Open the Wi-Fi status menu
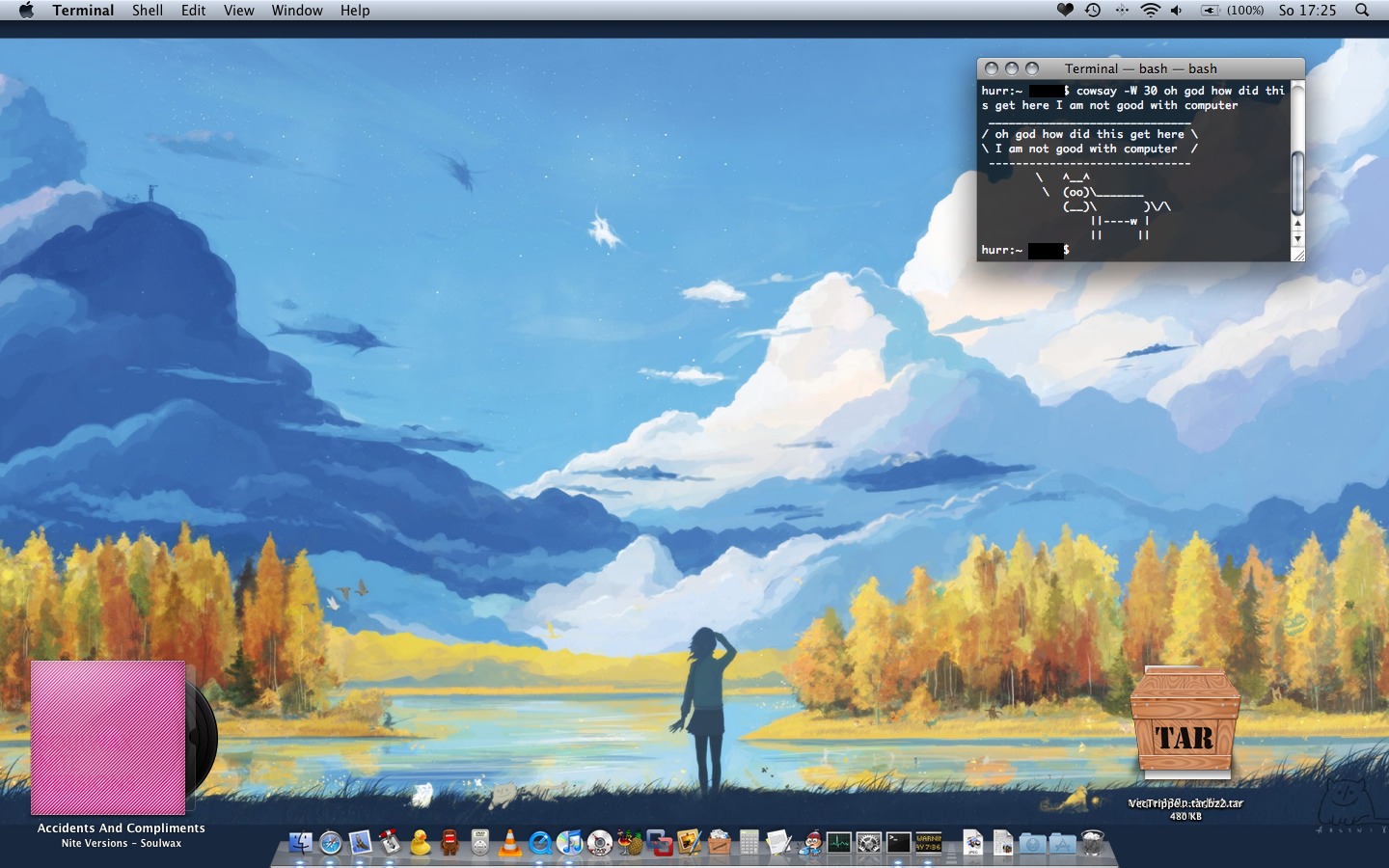The width and height of the screenshot is (1389, 868). pyautogui.click(x=1150, y=11)
